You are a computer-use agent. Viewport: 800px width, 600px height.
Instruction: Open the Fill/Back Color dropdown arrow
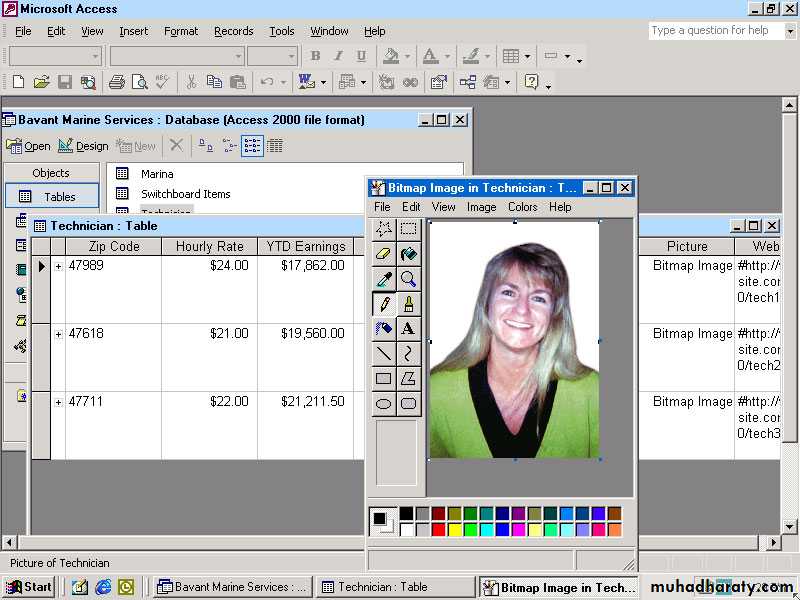click(408, 57)
